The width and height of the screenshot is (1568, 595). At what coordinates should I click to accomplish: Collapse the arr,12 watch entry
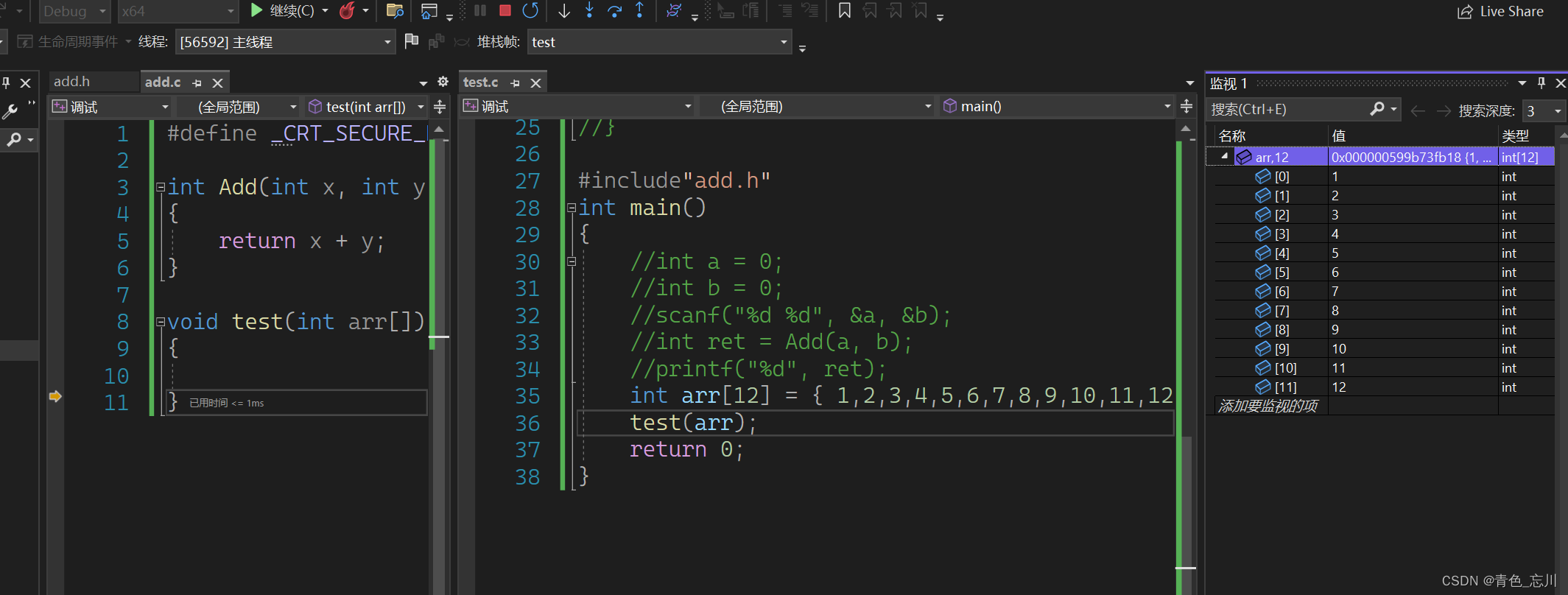(1224, 156)
